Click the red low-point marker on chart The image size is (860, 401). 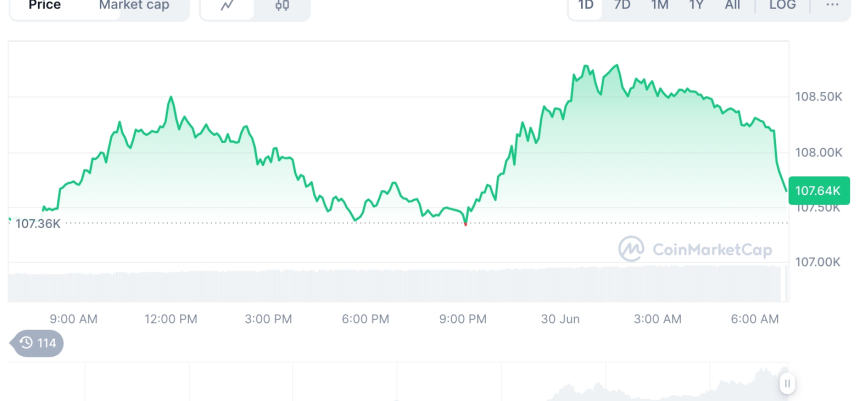click(x=465, y=224)
